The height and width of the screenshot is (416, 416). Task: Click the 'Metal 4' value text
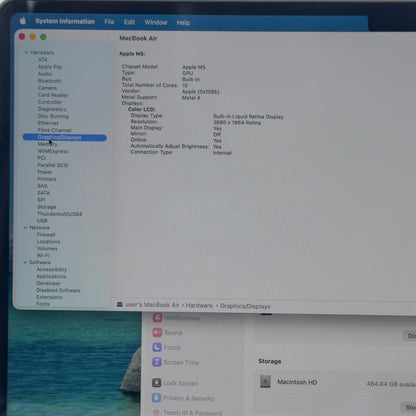(x=191, y=98)
